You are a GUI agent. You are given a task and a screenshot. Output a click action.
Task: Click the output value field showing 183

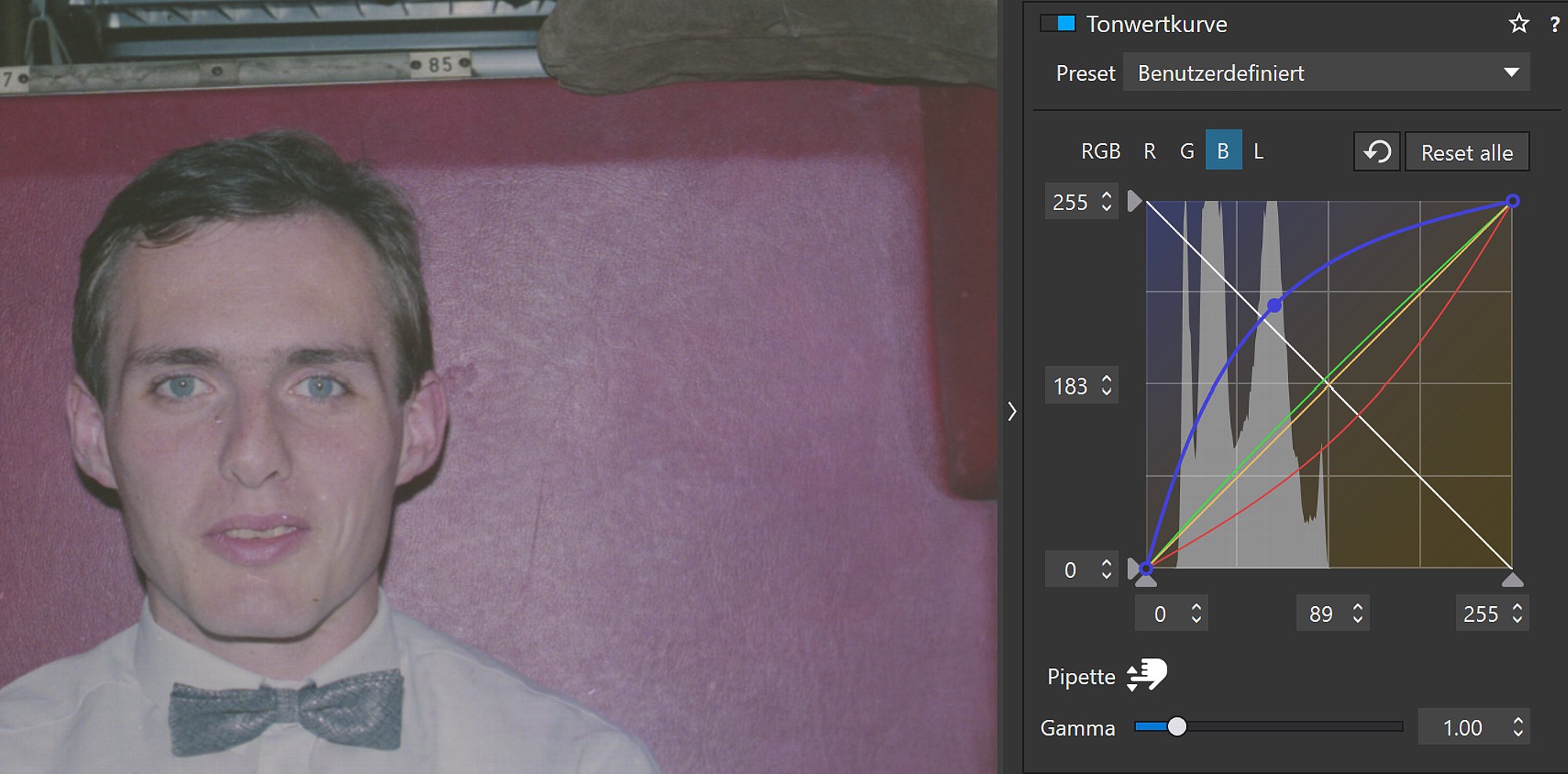point(1071,386)
